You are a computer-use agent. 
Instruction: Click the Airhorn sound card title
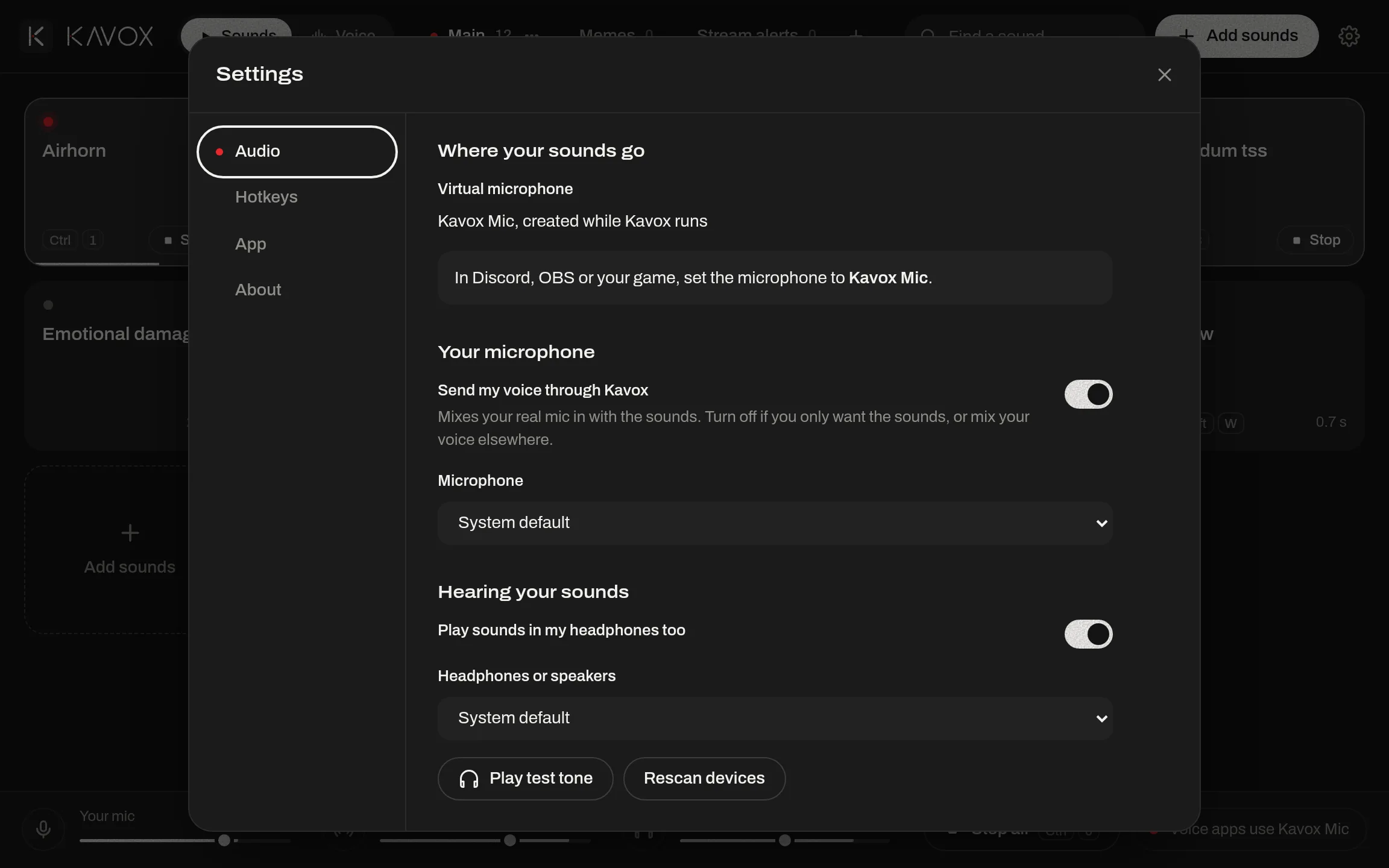pyautogui.click(x=74, y=151)
